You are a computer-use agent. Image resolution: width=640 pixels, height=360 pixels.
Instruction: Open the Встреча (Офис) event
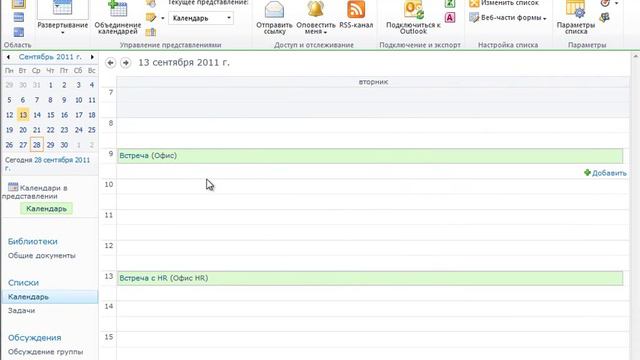(x=370, y=156)
